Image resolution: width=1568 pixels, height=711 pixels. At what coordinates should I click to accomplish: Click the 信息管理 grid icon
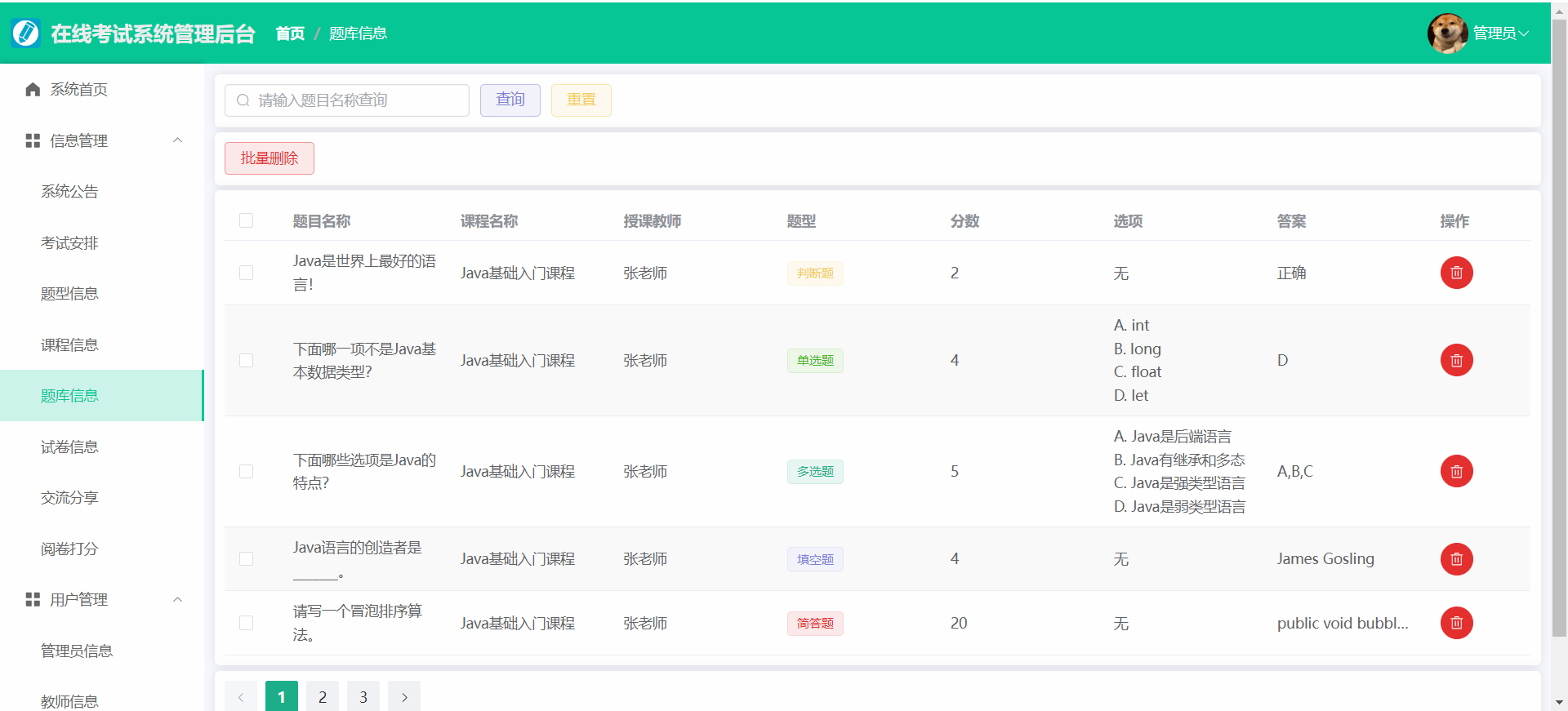click(33, 140)
